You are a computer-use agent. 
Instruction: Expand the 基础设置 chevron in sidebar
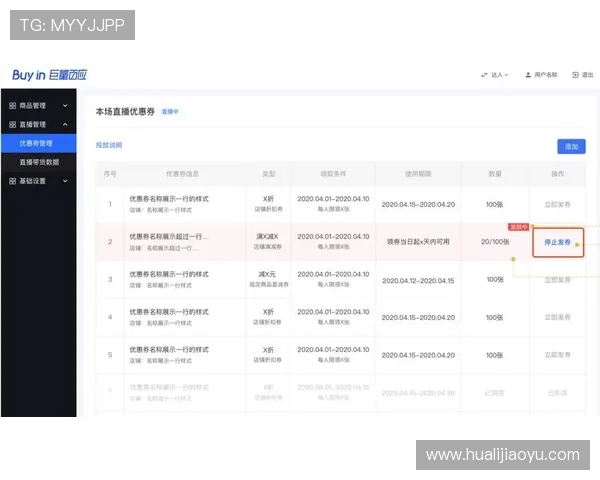65,181
